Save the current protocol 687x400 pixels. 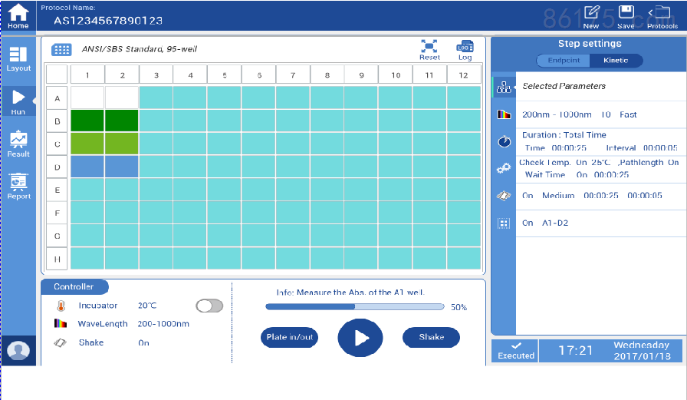pyautogui.click(x=626, y=16)
